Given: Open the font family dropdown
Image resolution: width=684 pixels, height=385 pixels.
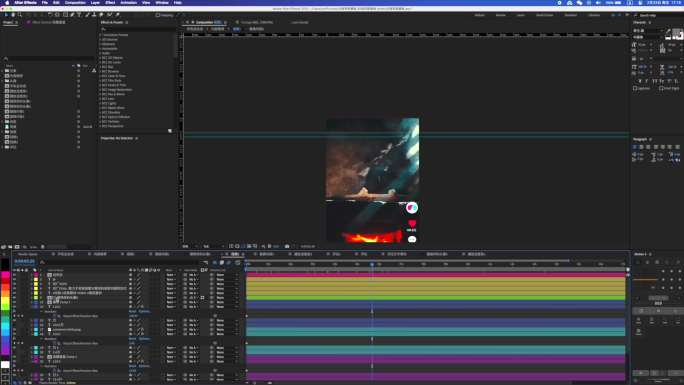Looking at the screenshot, I should click(x=648, y=31).
